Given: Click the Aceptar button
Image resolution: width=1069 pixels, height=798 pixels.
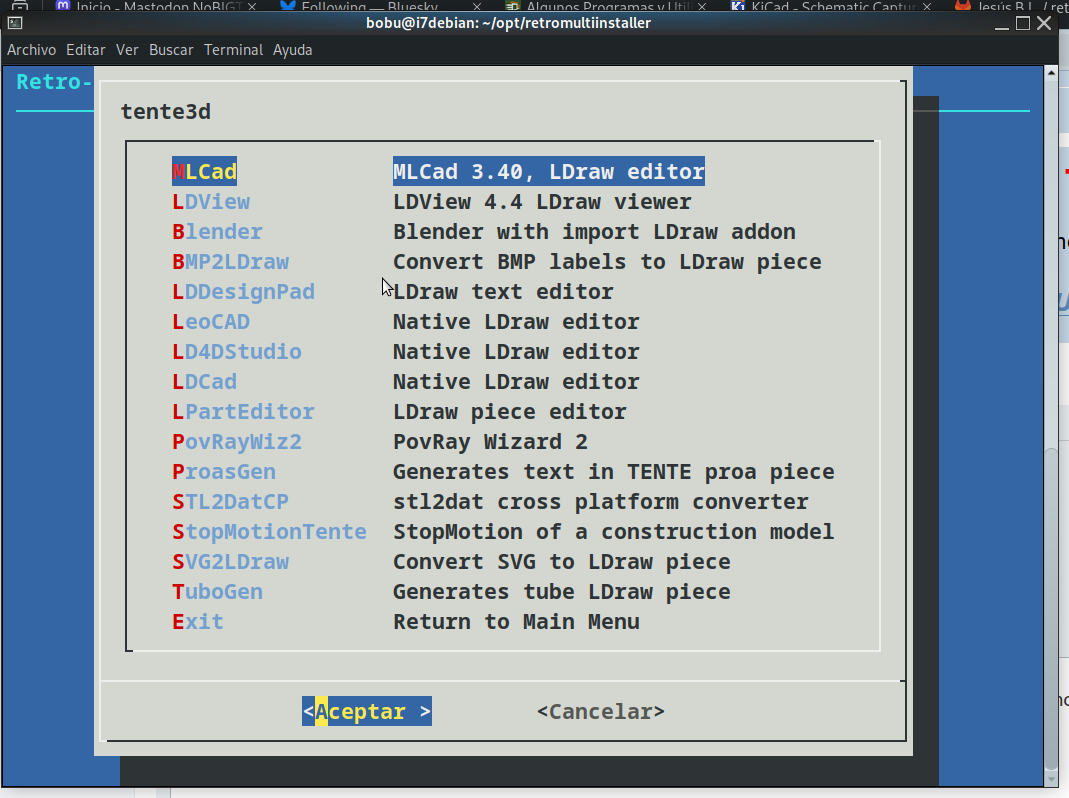Looking at the screenshot, I should [x=367, y=711].
